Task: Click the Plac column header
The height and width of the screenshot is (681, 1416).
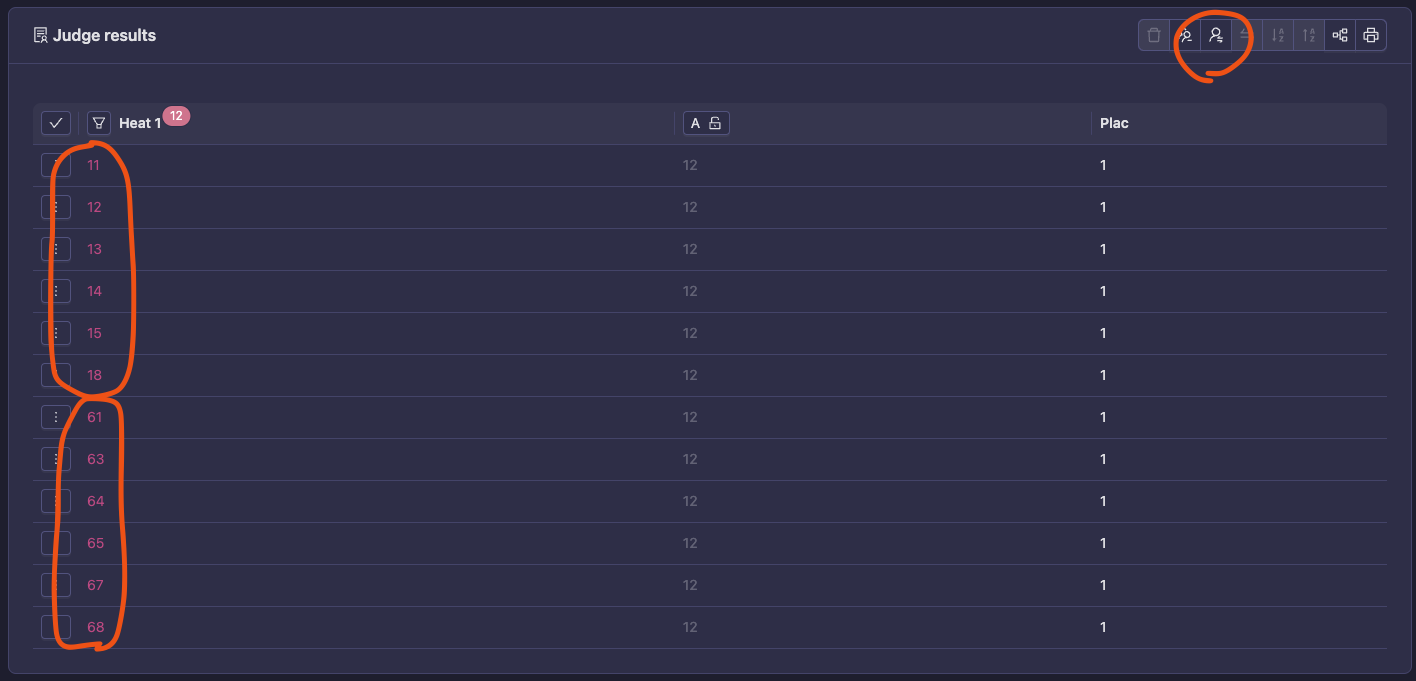Action: (1114, 123)
